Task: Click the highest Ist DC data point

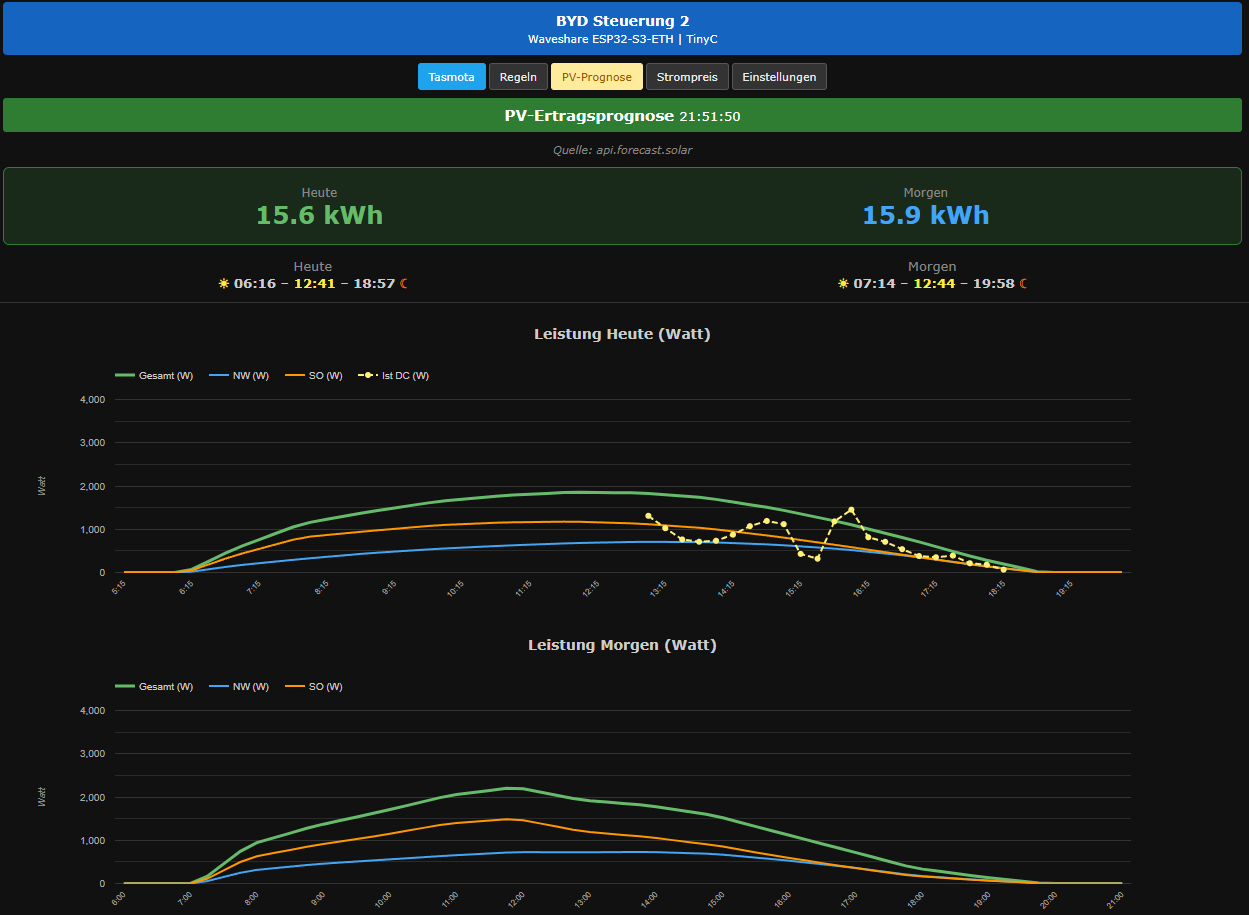Action: (x=851, y=510)
